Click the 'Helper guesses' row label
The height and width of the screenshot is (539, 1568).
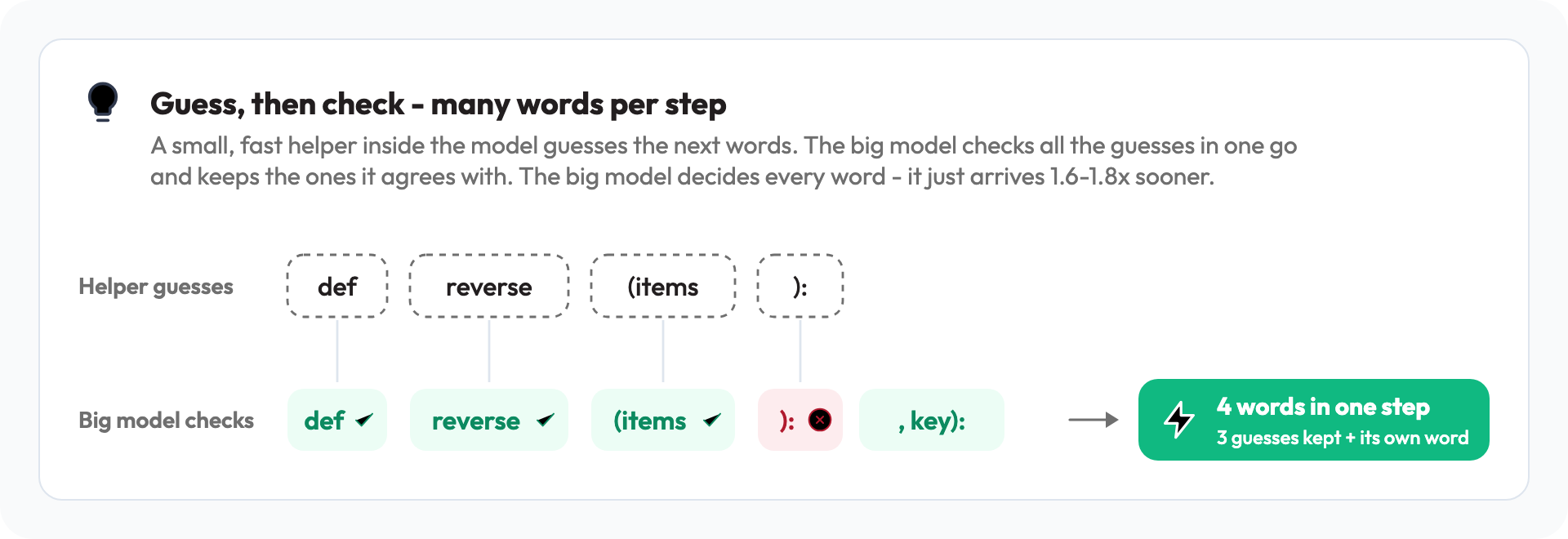(156, 287)
